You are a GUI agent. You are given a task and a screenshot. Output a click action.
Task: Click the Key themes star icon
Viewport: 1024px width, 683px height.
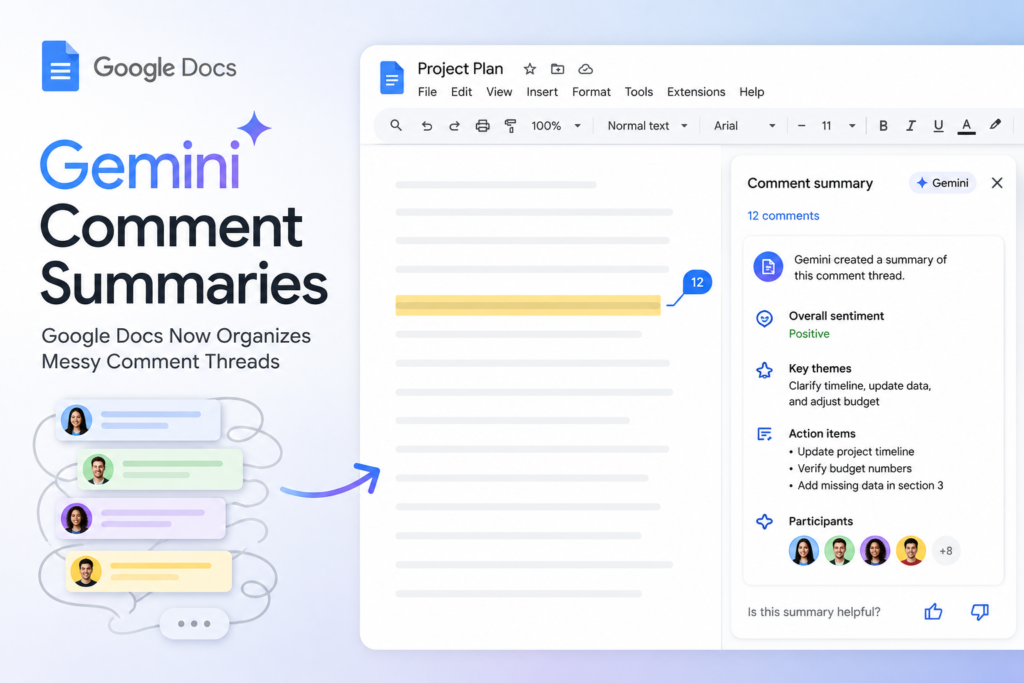click(x=764, y=371)
